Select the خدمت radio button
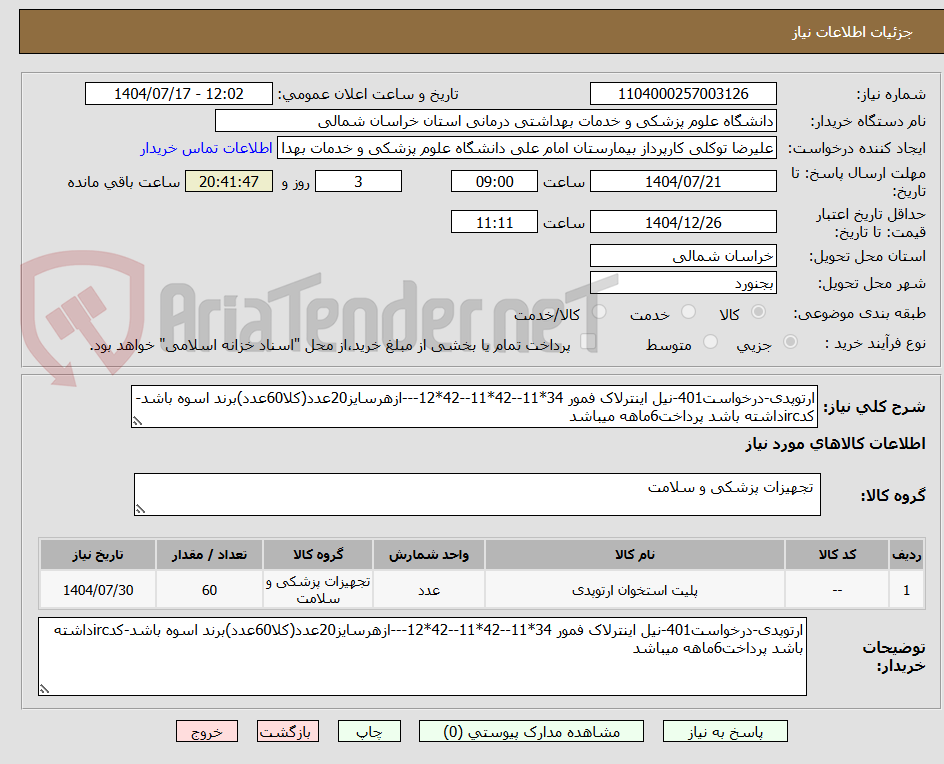The image size is (944, 764). coord(689,311)
